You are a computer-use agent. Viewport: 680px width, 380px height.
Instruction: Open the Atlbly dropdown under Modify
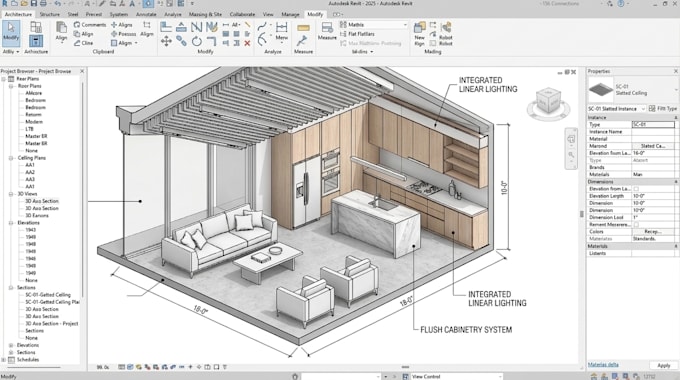pos(11,52)
